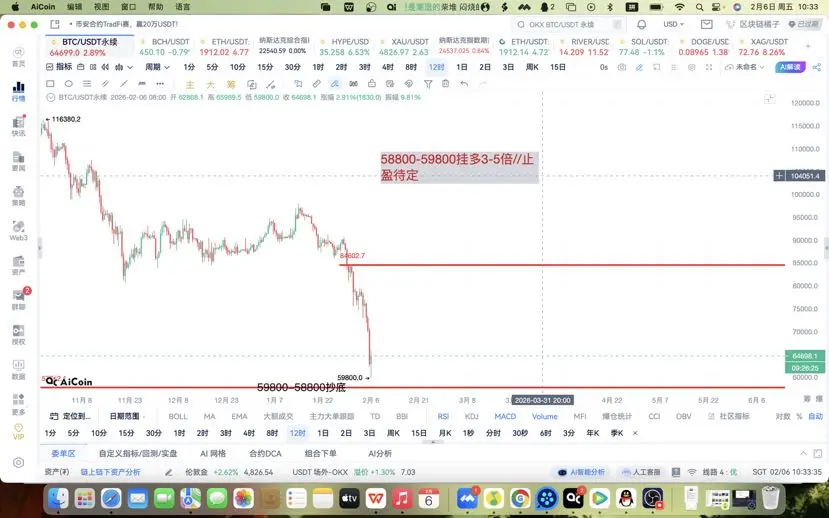Image resolution: width=829 pixels, height=518 pixels.
Task: Open the 资产 assets sidebar icon
Action: (x=19, y=265)
